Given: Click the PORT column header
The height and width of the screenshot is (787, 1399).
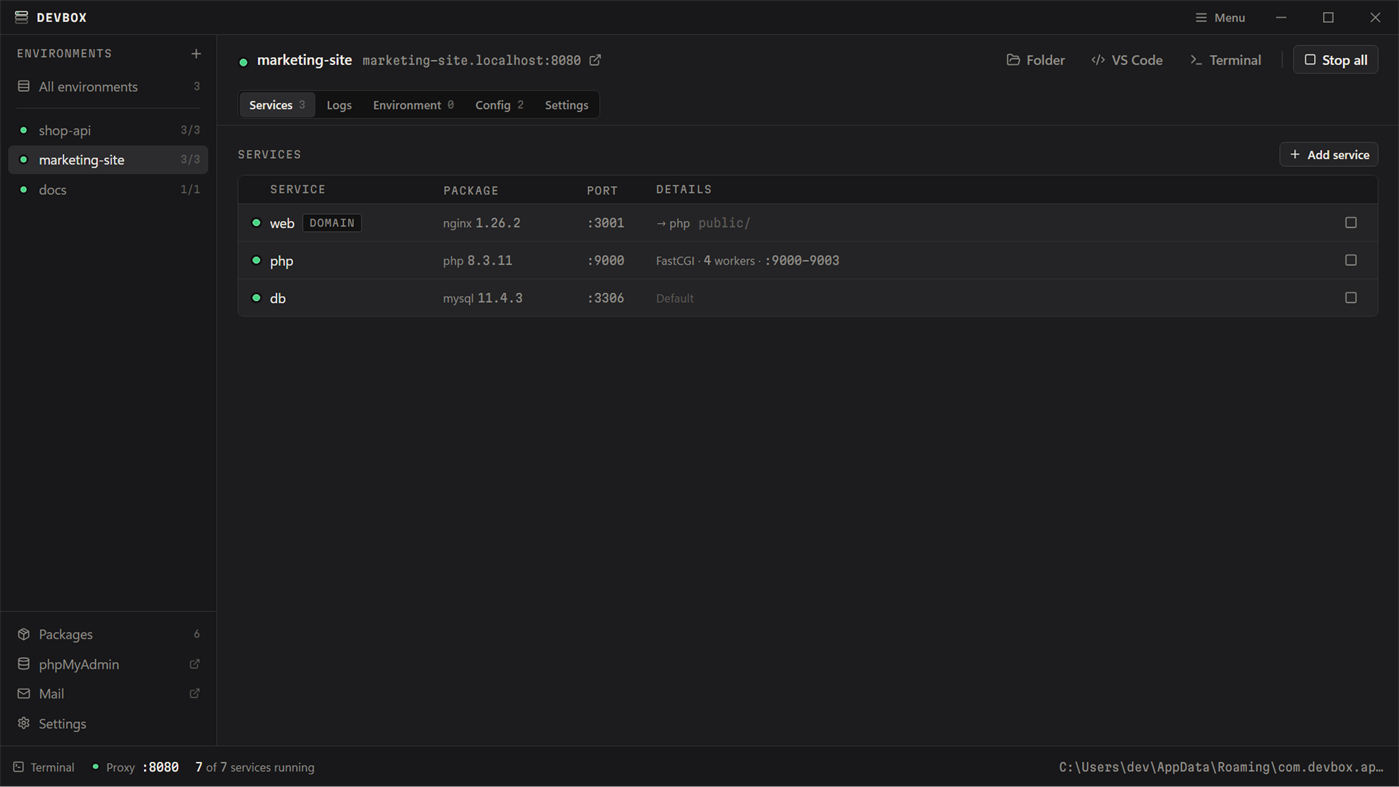Looking at the screenshot, I should (x=602, y=190).
